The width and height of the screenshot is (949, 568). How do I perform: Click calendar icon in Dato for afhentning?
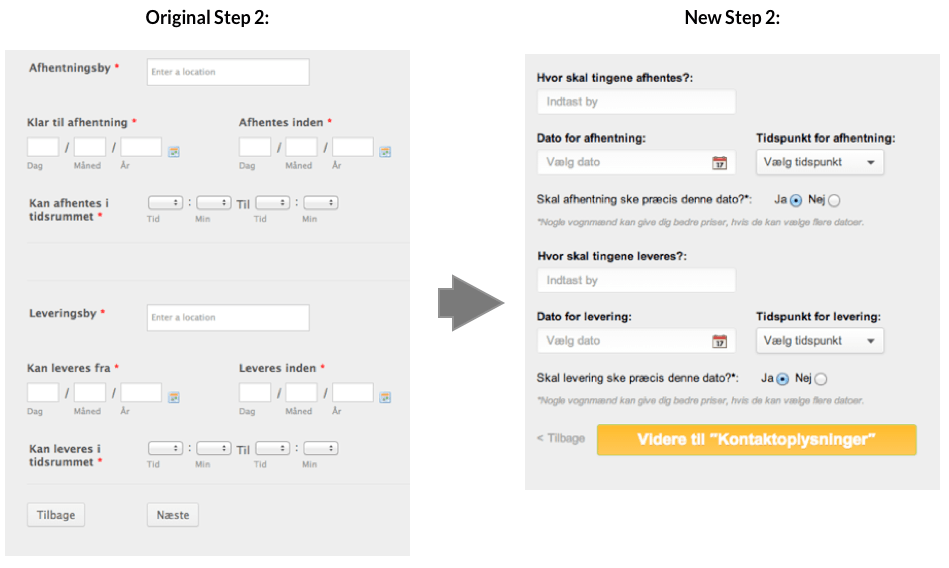[719, 163]
